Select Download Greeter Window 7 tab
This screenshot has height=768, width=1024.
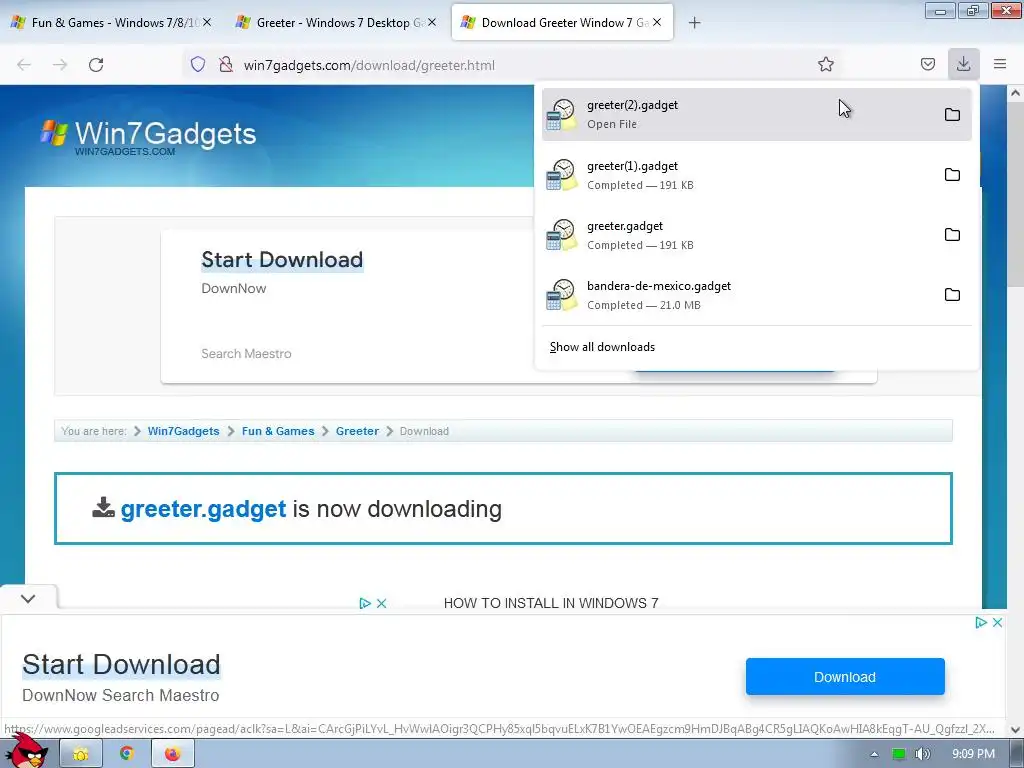(562, 23)
